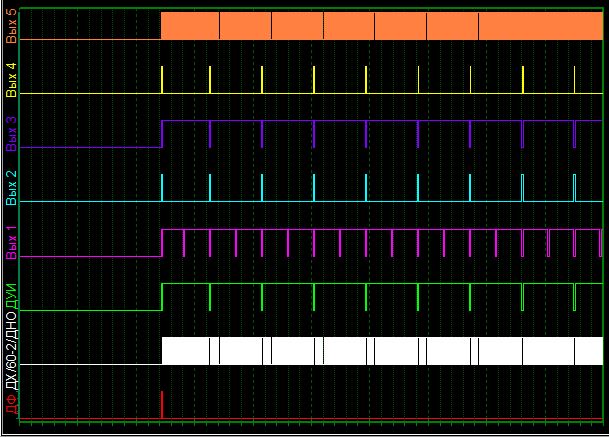Click the first white block of ДК 60-2/ДНО
Screen dimensions: 609x437
186,351
